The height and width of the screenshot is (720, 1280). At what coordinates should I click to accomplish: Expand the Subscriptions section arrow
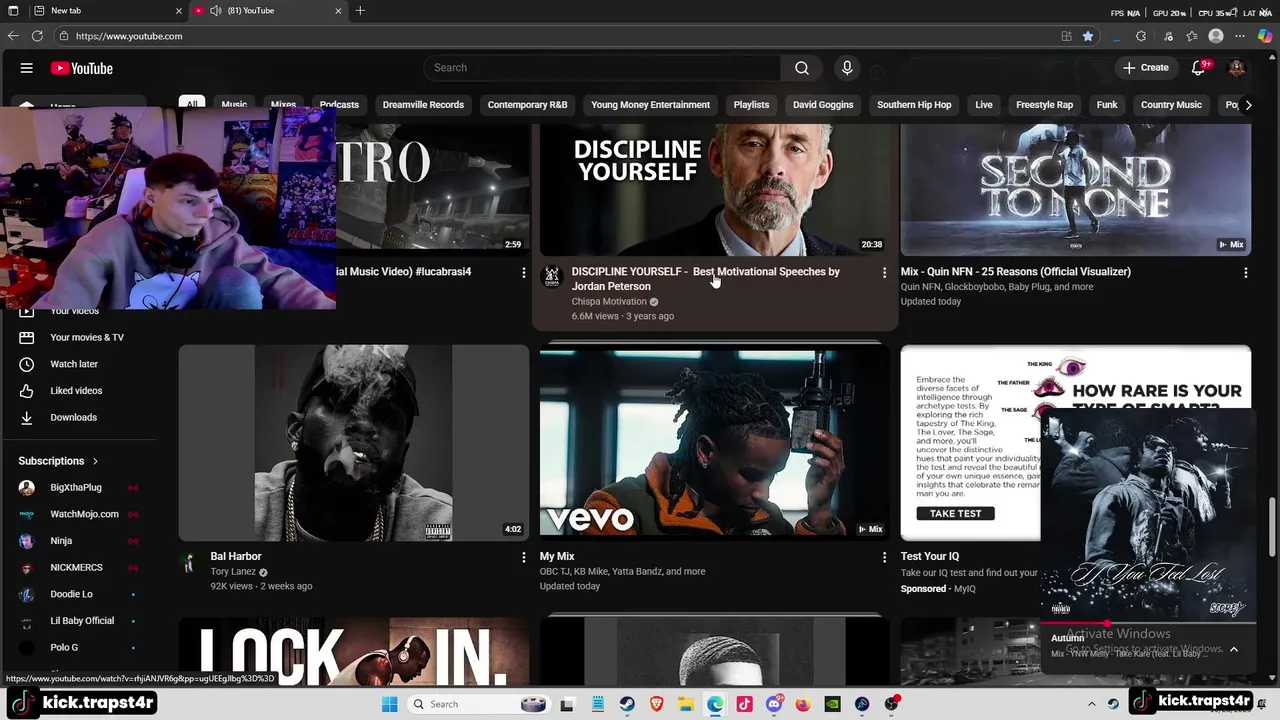click(95, 461)
